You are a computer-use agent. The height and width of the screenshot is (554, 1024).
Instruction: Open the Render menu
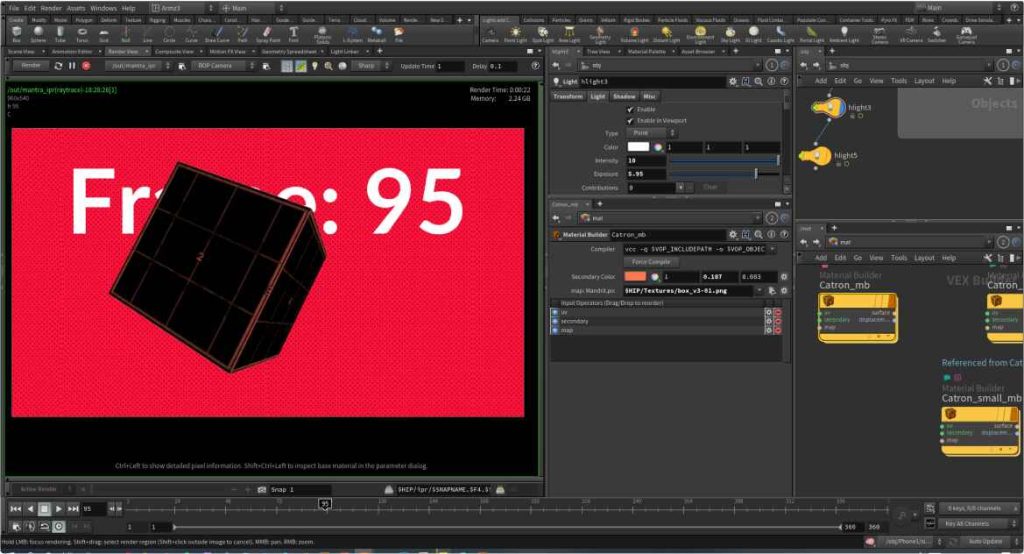(51, 8)
